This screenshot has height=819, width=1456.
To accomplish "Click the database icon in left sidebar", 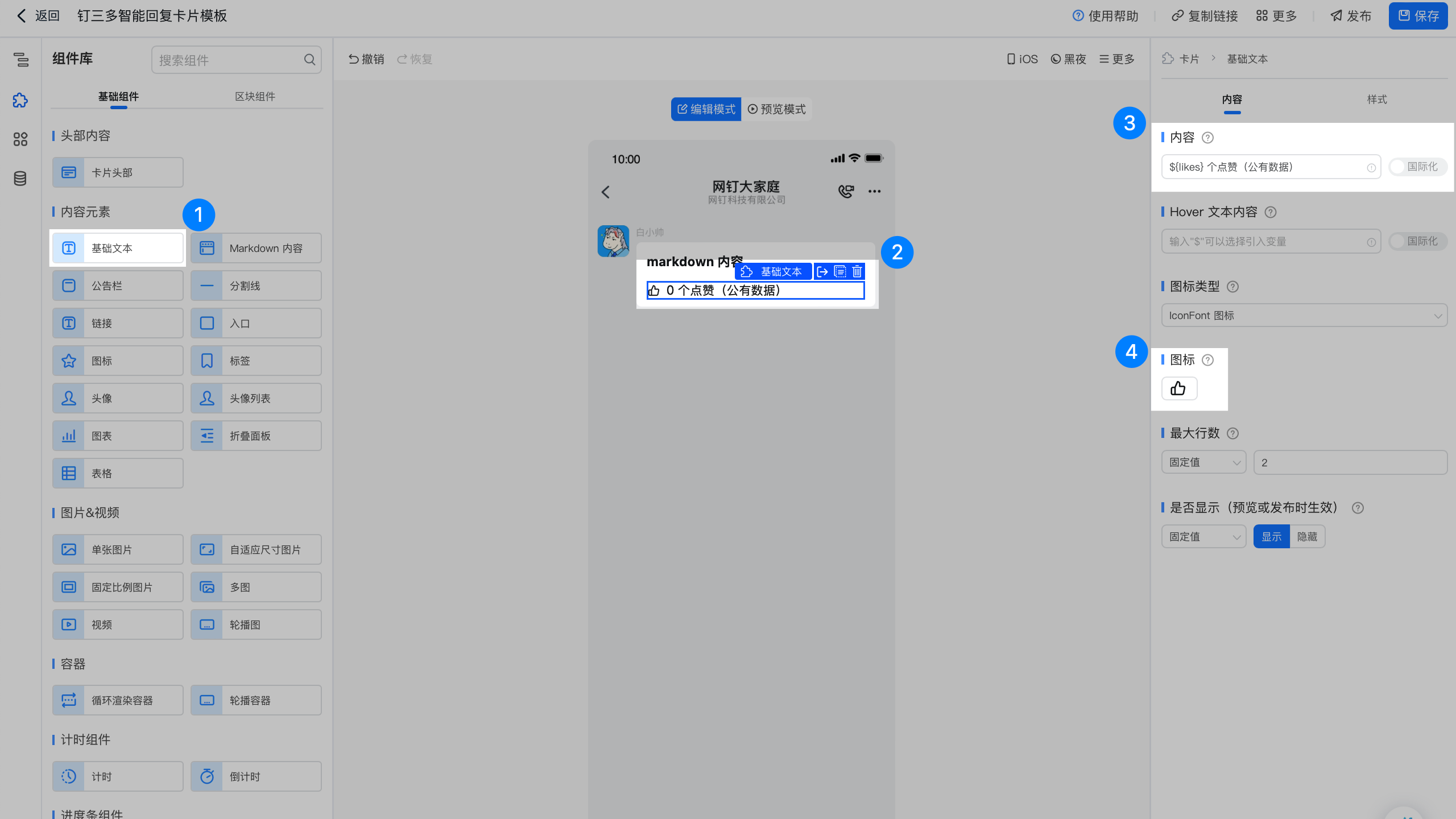I will pyautogui.click(x=20, y=179).
